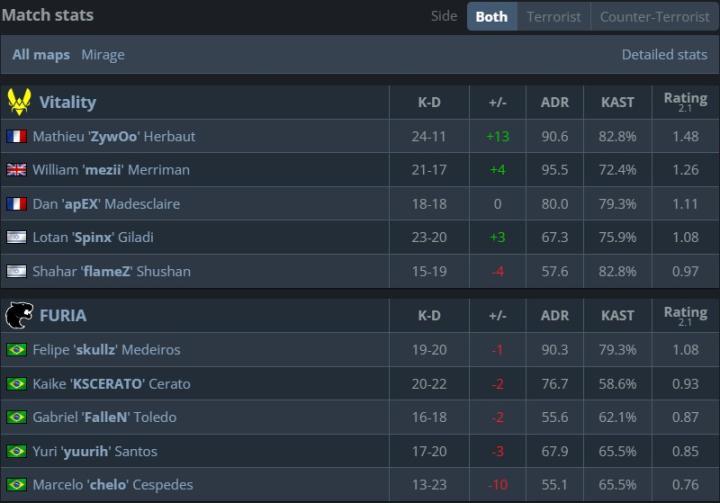The image size is (720, 503).
Task: Open Gabriel 'FalleN' Toledo player page
Action: (x=105, y=417)
